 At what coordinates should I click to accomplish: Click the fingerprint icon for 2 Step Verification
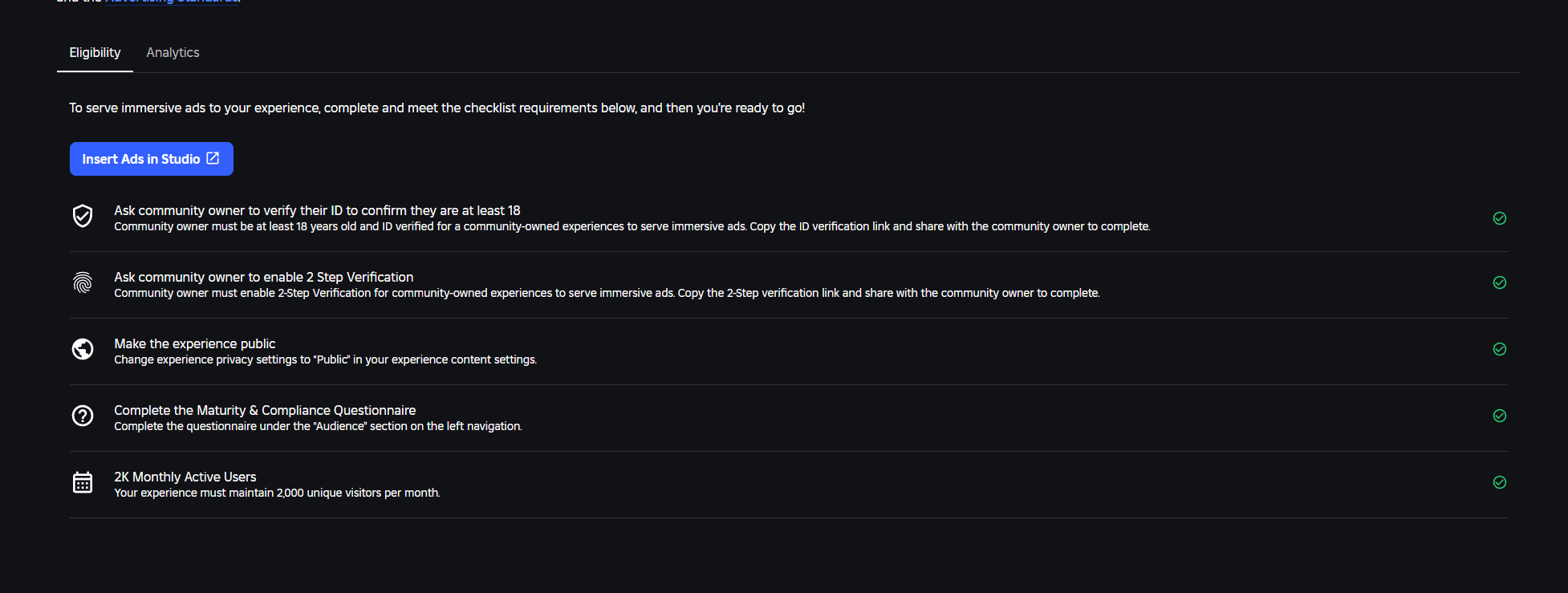83,282
